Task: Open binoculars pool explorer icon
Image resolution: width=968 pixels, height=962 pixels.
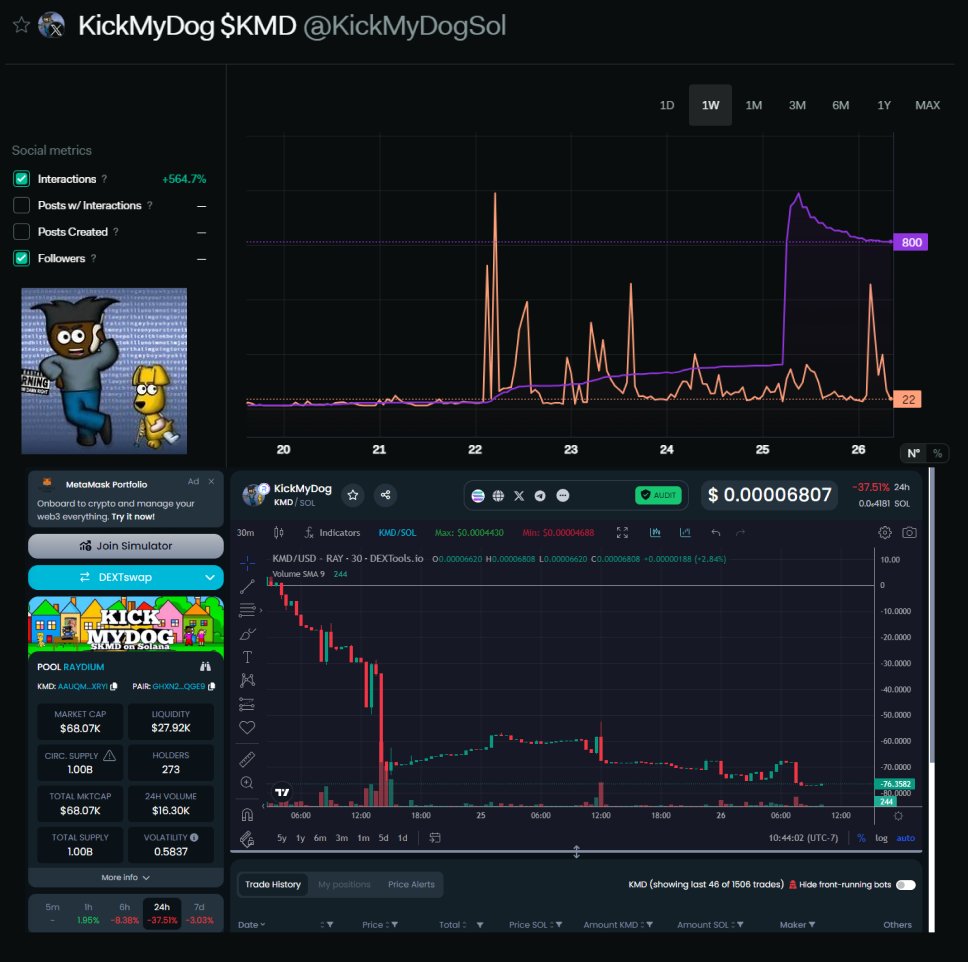Action: (205, 666)
